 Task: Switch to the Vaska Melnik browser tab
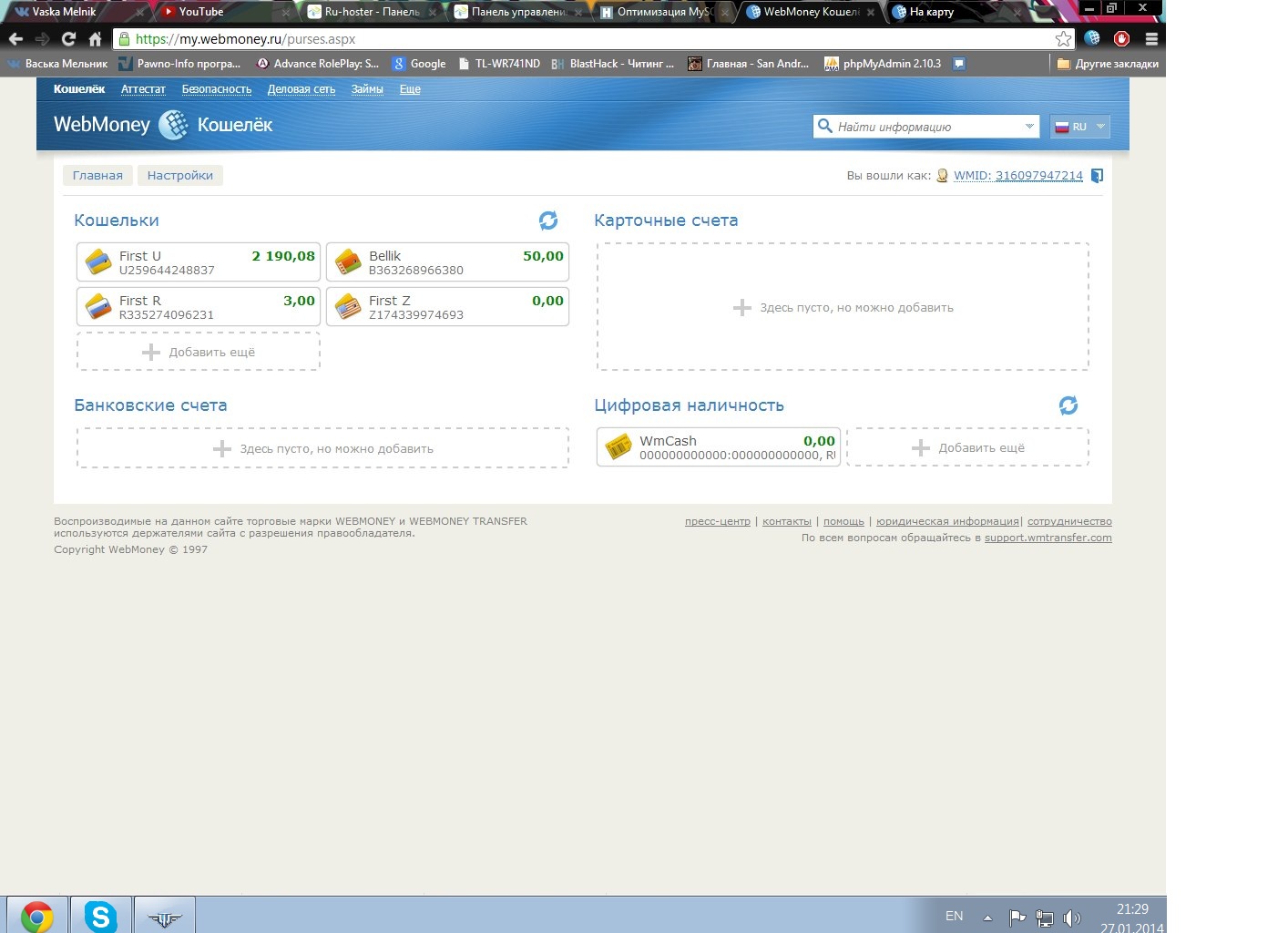(x=77, y=12)
